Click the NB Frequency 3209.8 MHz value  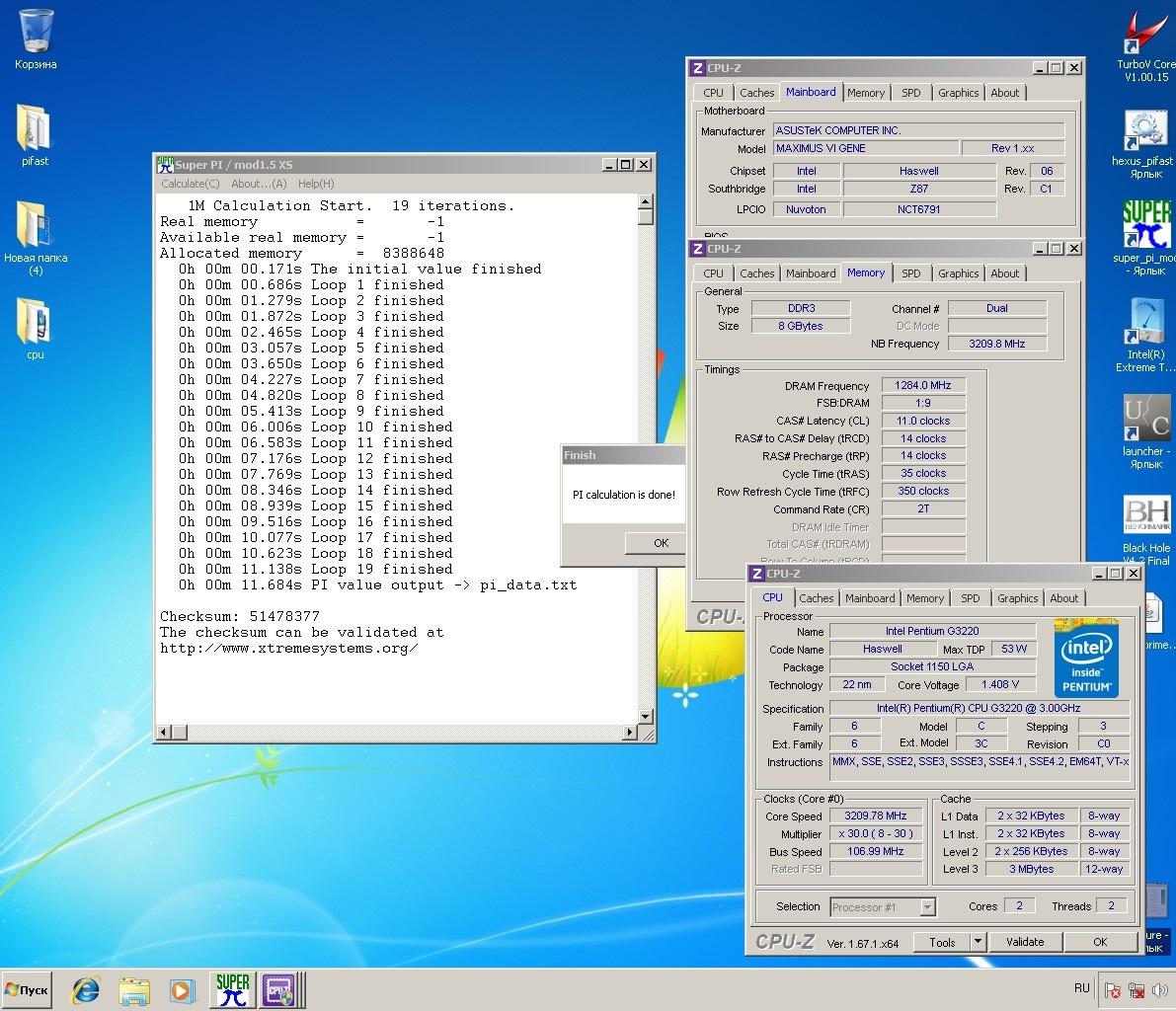tap(996, 344)
